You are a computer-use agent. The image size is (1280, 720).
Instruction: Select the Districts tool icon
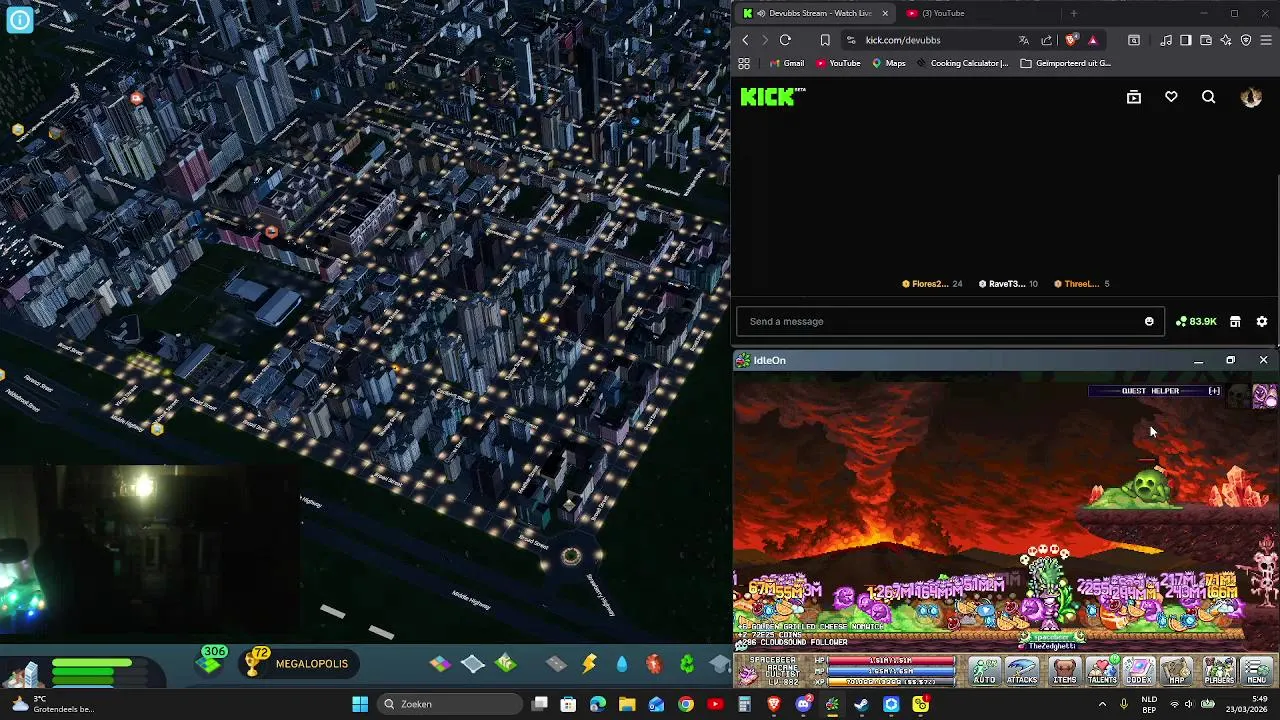click(x=473, y=663)
